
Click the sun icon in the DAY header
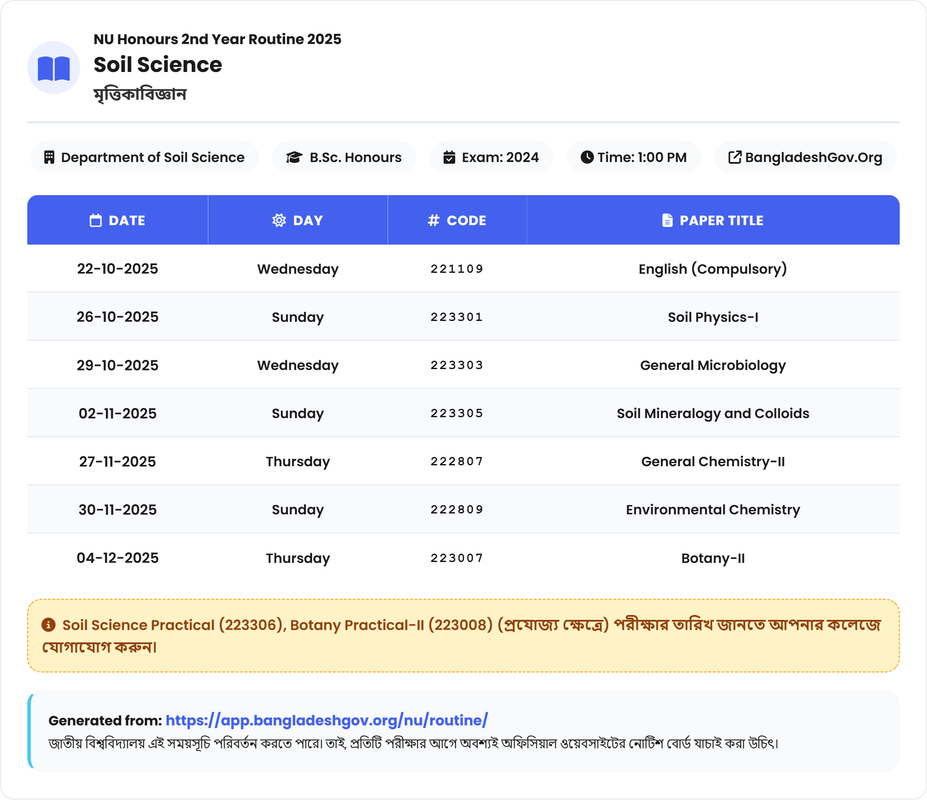coord(278,221)
